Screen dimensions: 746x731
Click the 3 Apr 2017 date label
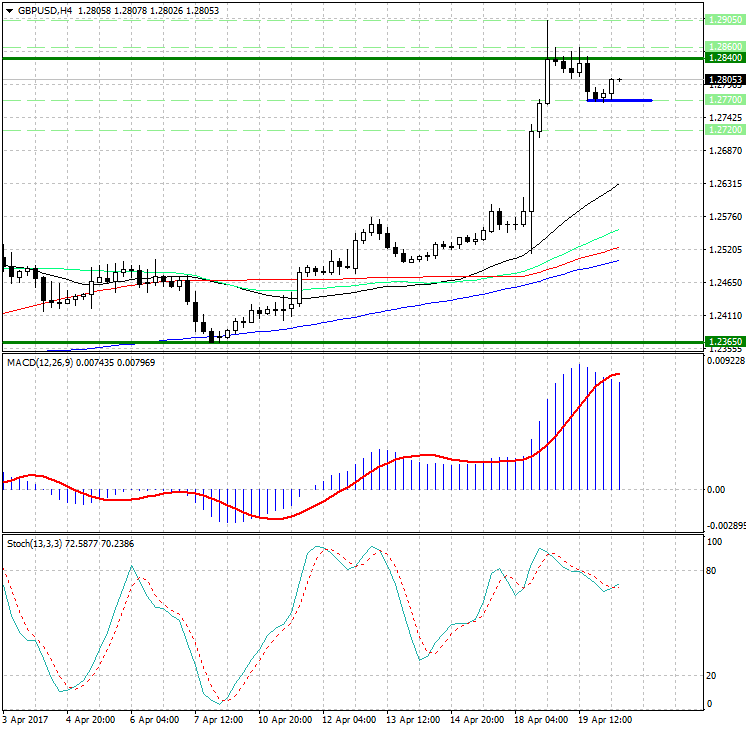(26, 719)
